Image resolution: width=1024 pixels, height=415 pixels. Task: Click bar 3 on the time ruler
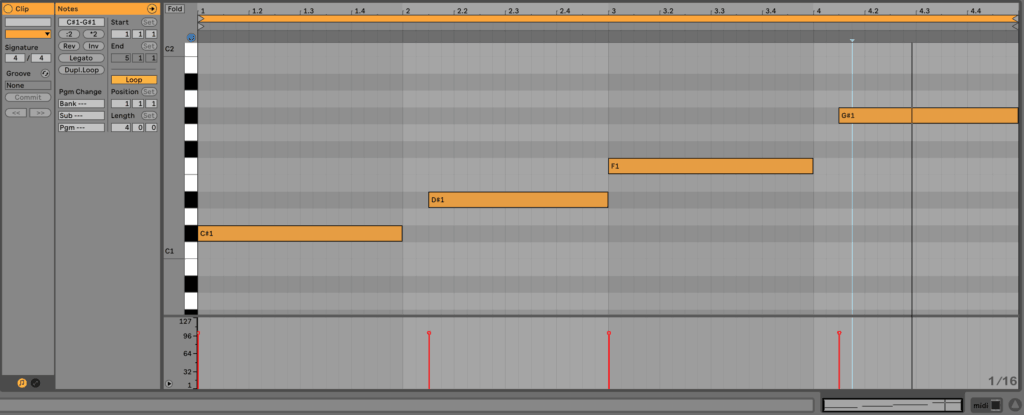(x=613, y=12)
